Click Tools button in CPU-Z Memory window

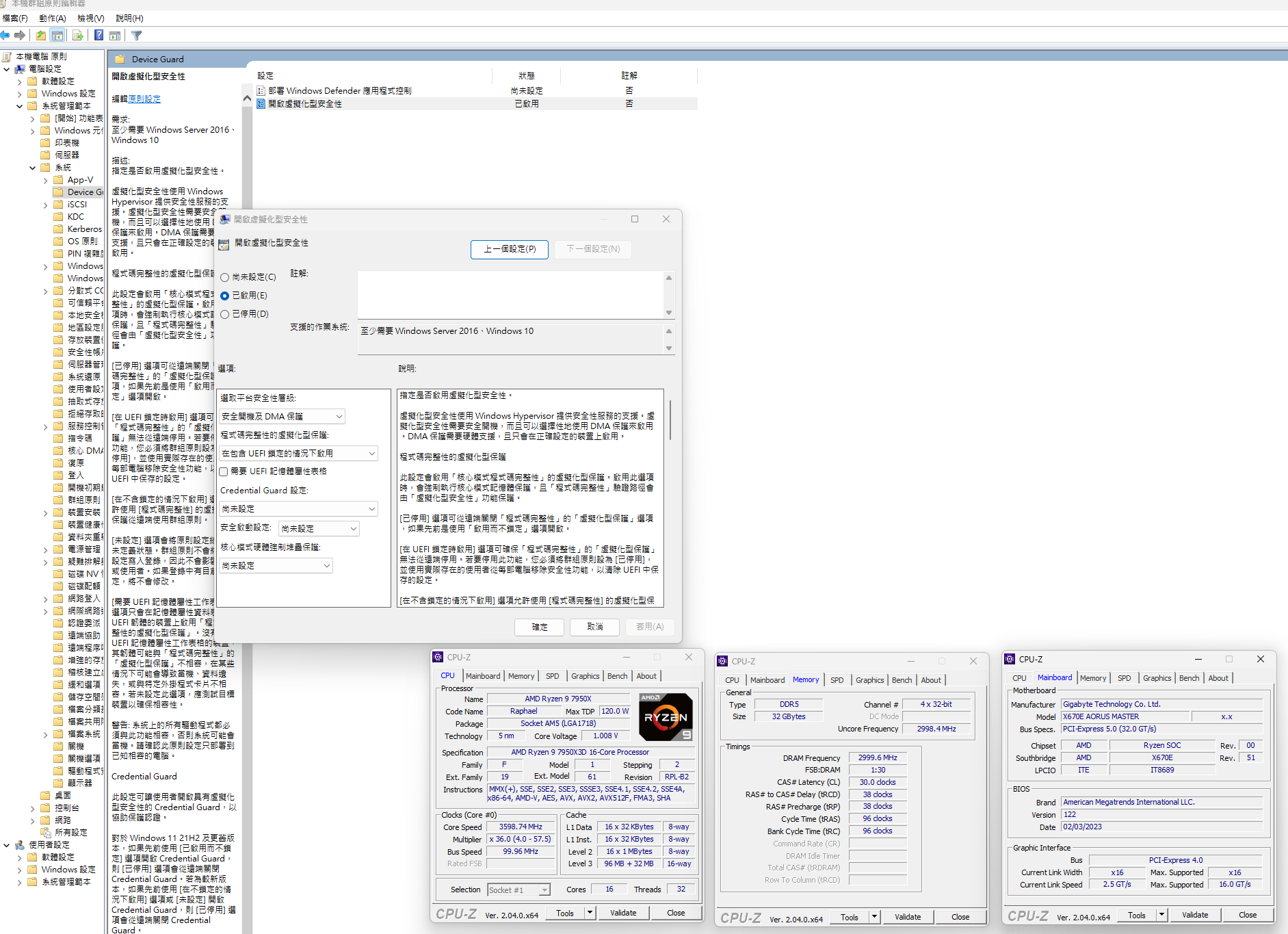click(850, 918)
